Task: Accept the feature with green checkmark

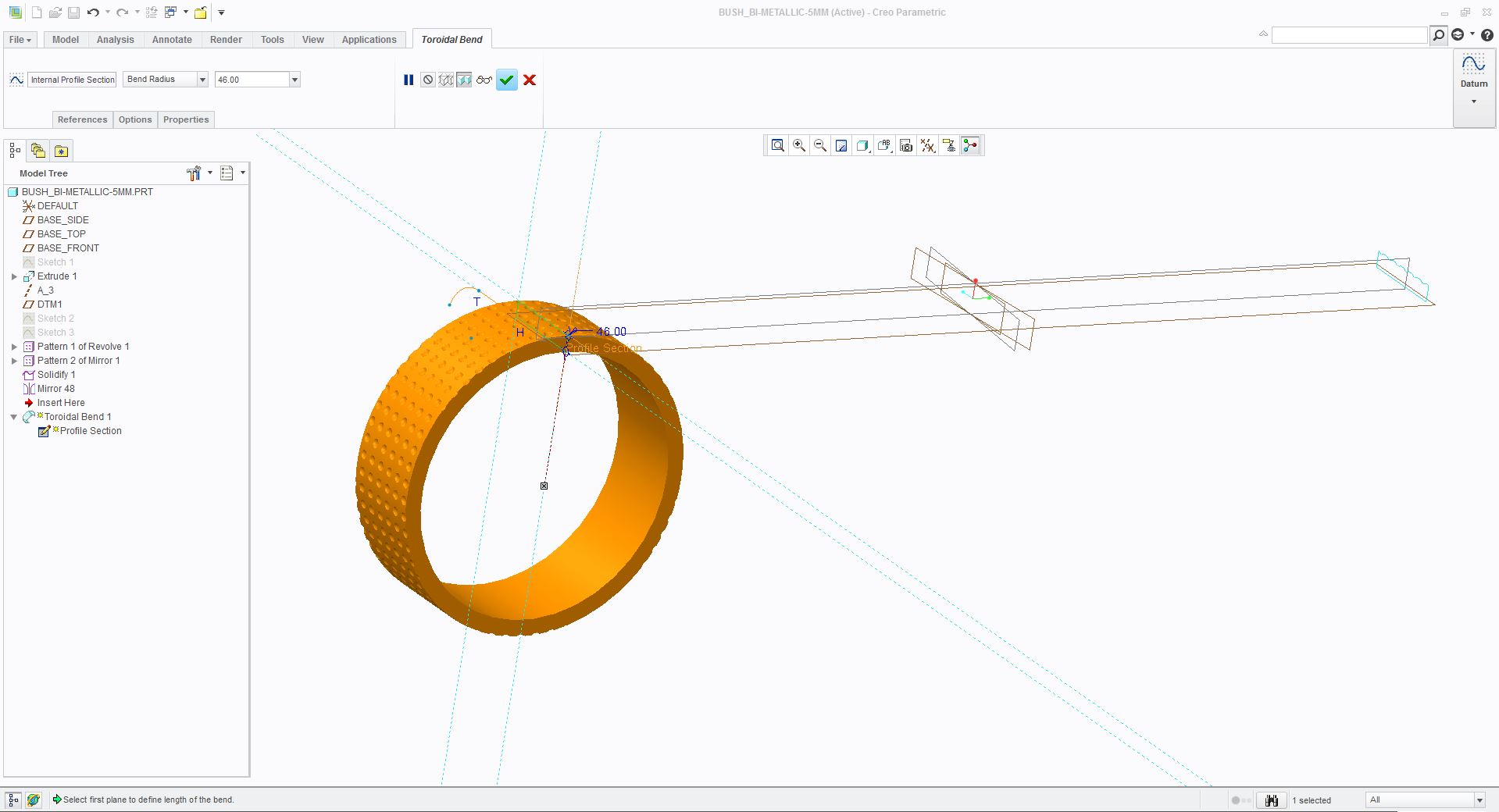Action: (507, 80)
